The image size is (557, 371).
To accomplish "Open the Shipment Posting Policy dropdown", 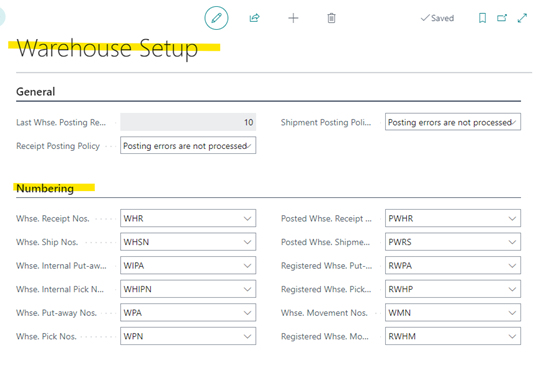I will pos(453,122).
